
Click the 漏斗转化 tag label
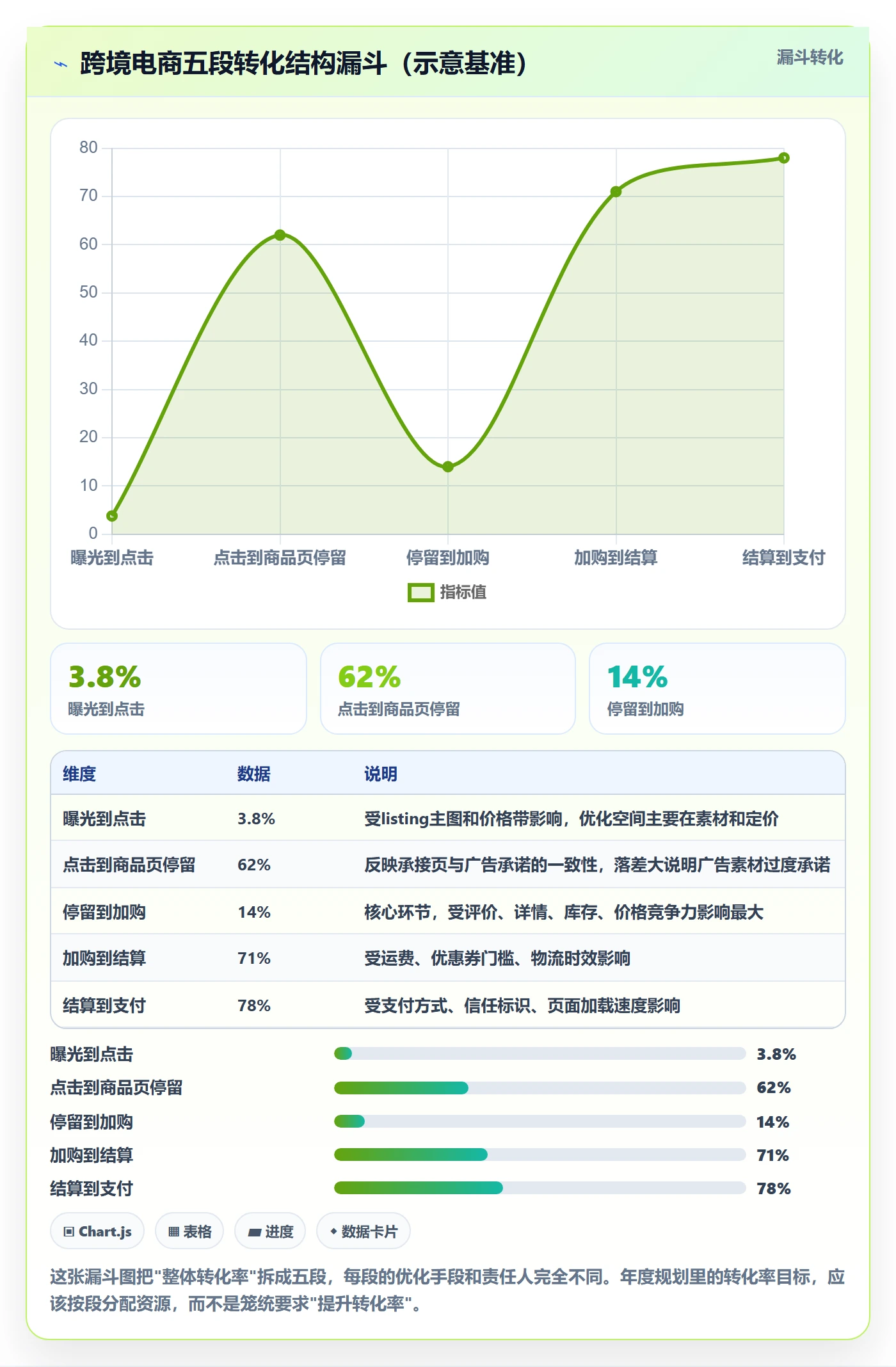click(810, 58)
